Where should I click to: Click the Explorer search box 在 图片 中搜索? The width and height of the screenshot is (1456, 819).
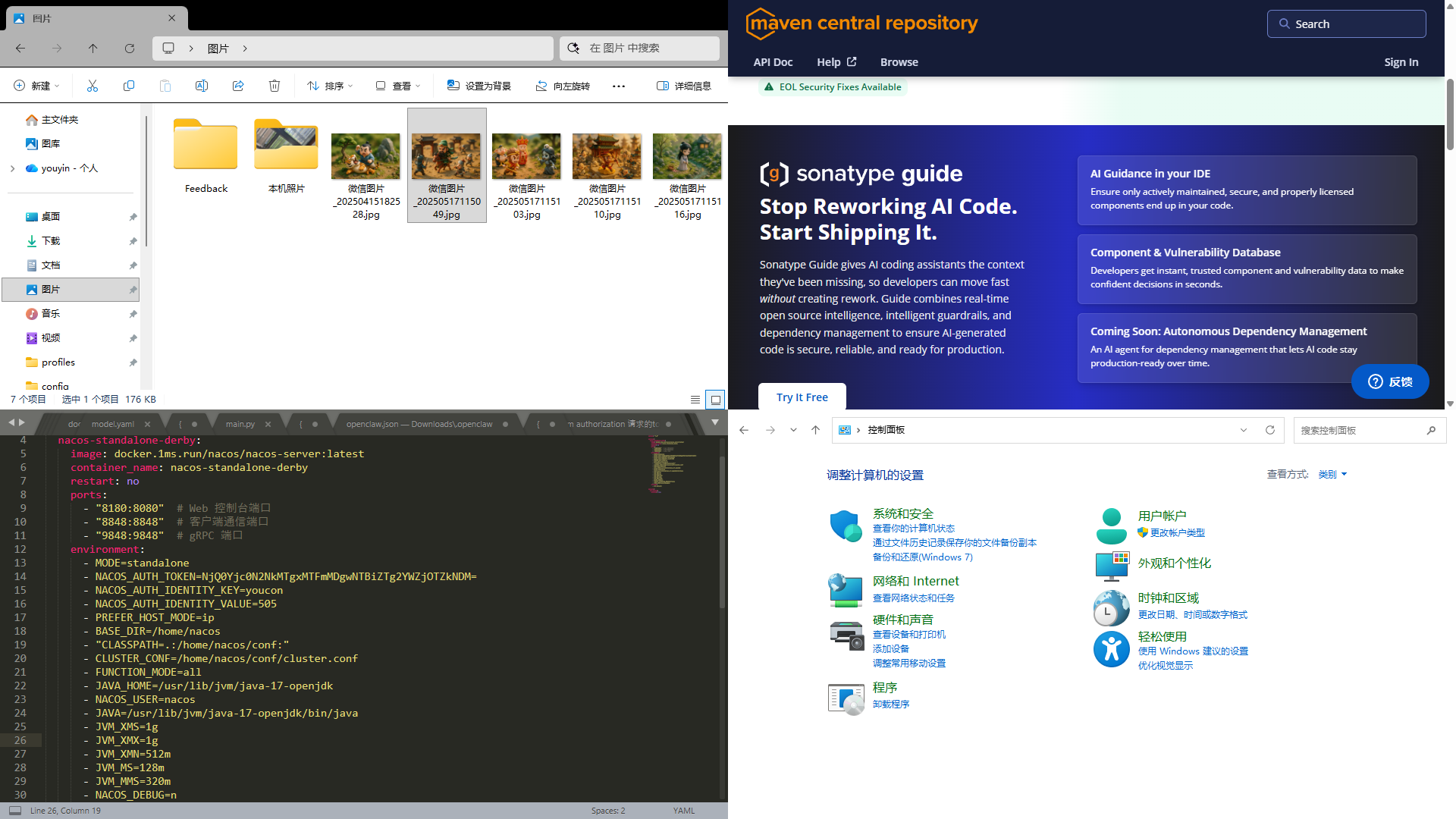point(639,48)
